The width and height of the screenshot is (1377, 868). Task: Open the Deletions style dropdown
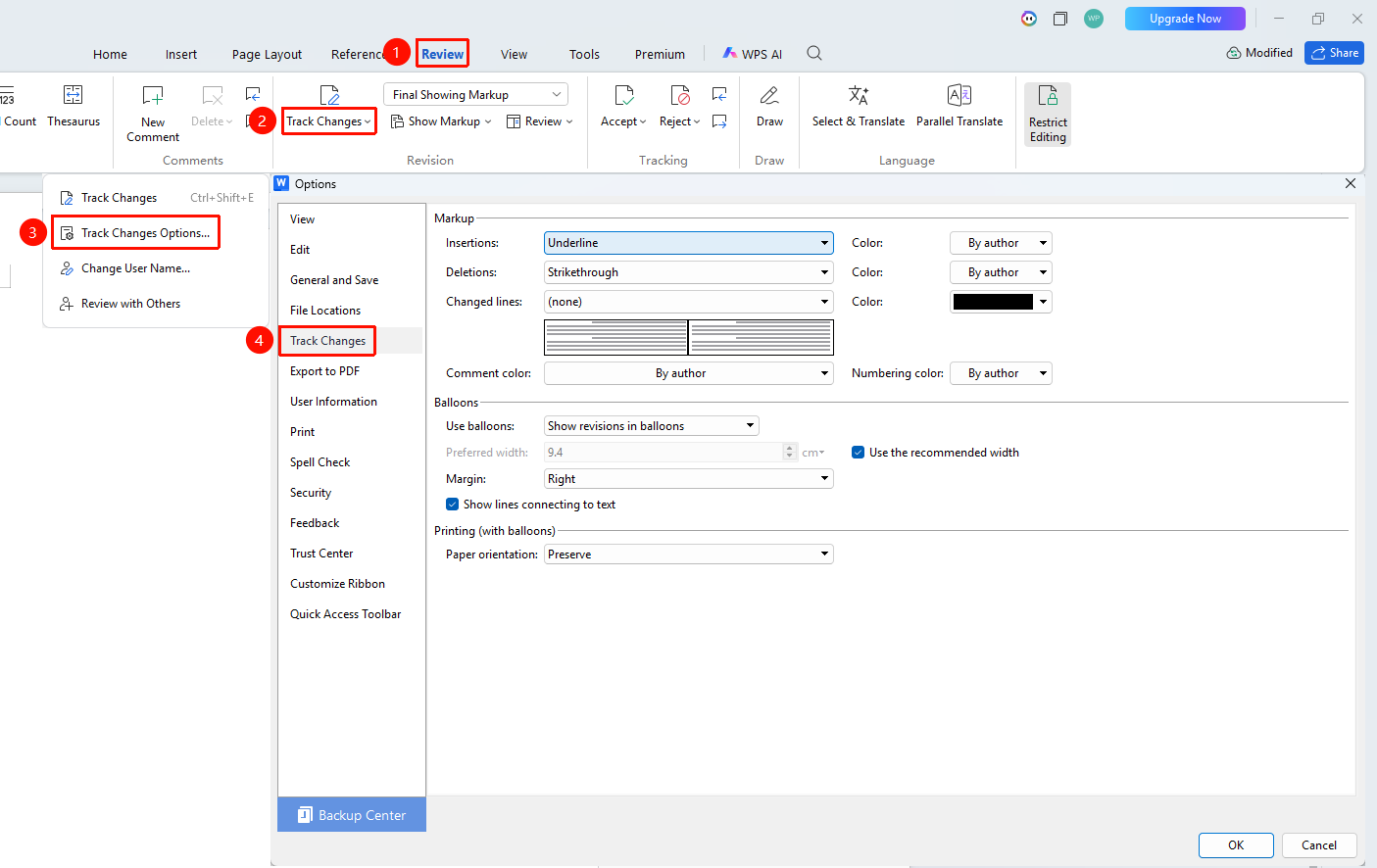(x=689, y=272)
